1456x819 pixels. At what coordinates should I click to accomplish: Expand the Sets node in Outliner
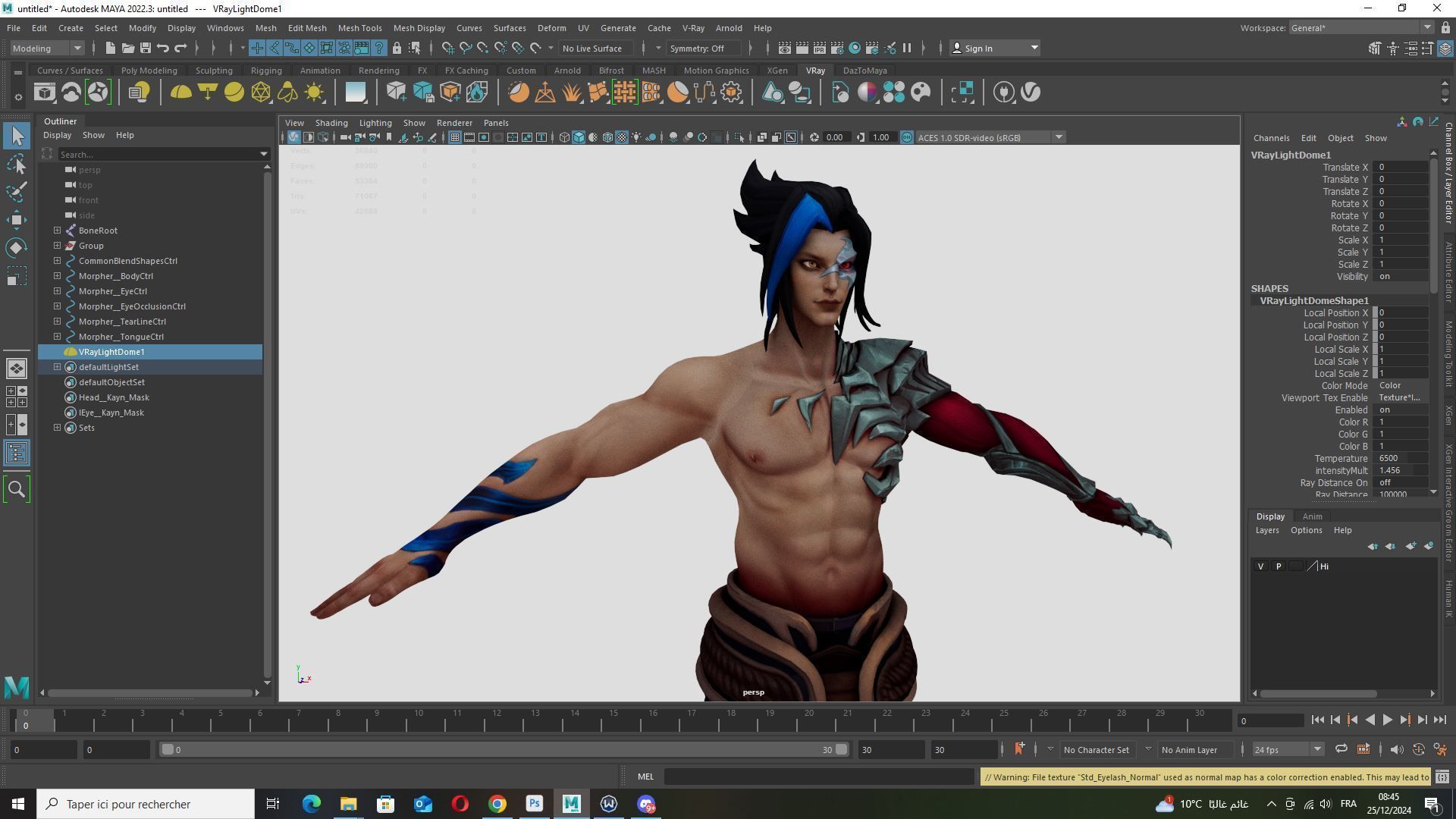[x=58, y=428]
